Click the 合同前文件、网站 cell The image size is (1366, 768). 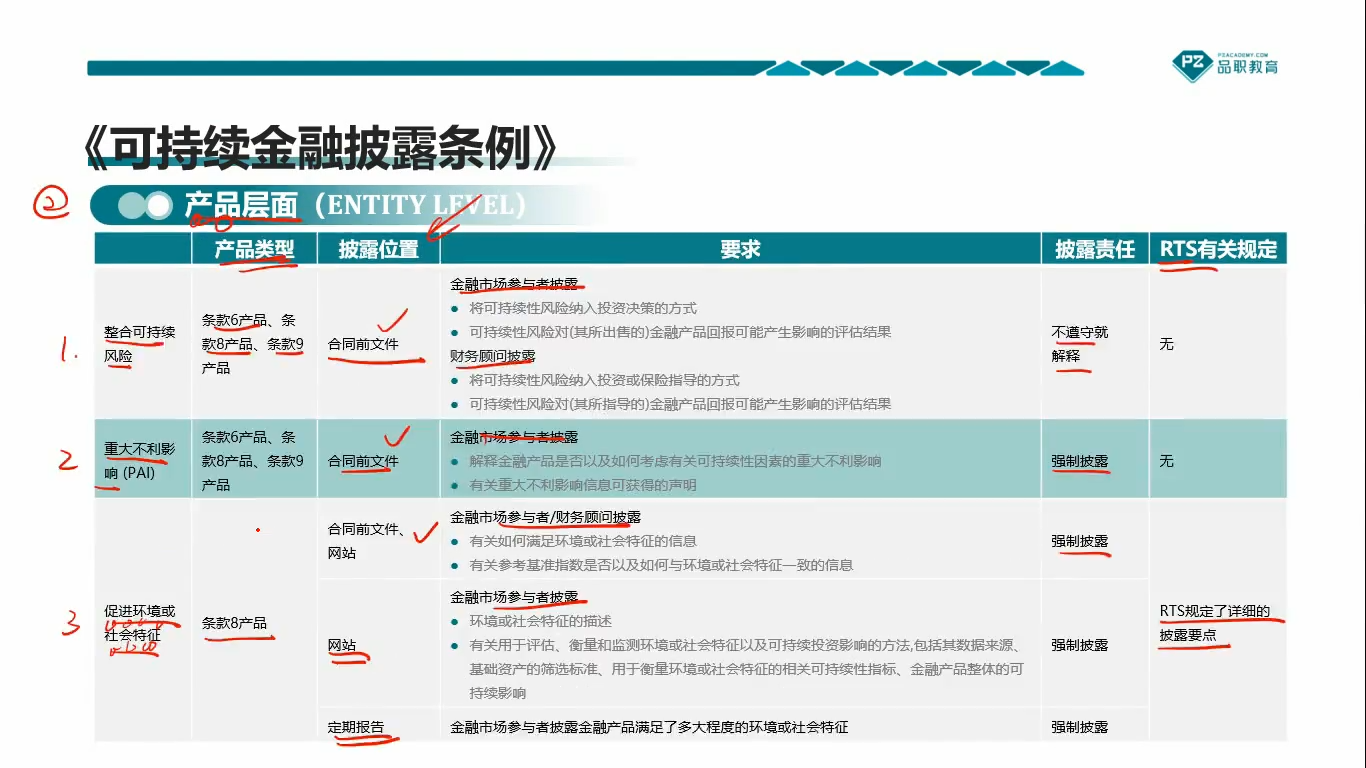coord(366,541)
